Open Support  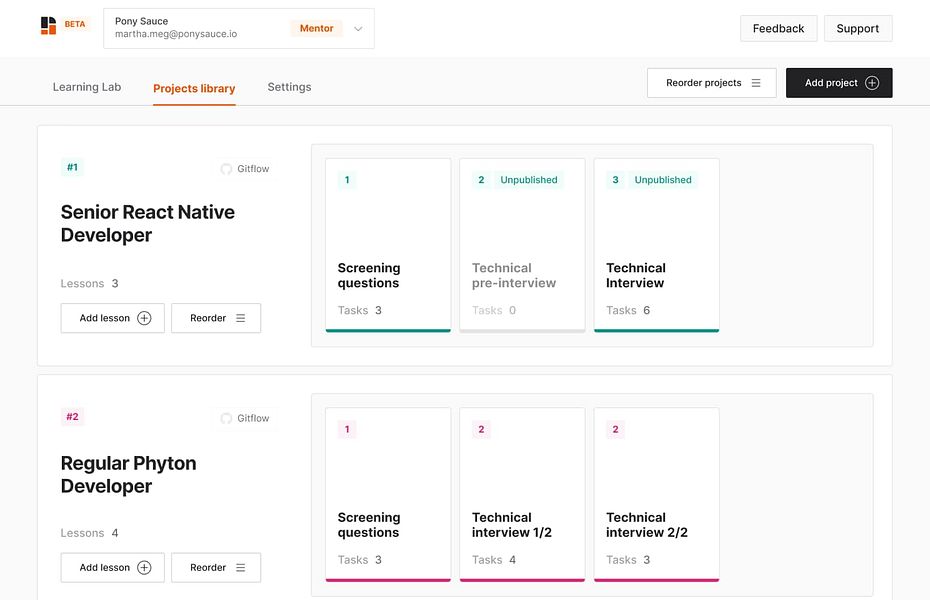coord(858,28)
